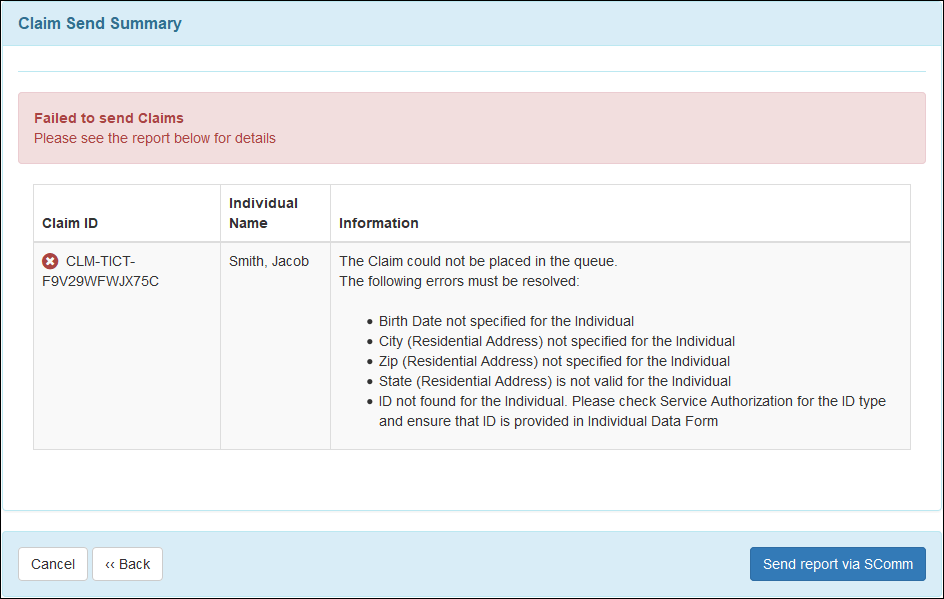Click 'The Claim could not be placed' message
This screenshot has width=944, height=599.
coord(478,261)
